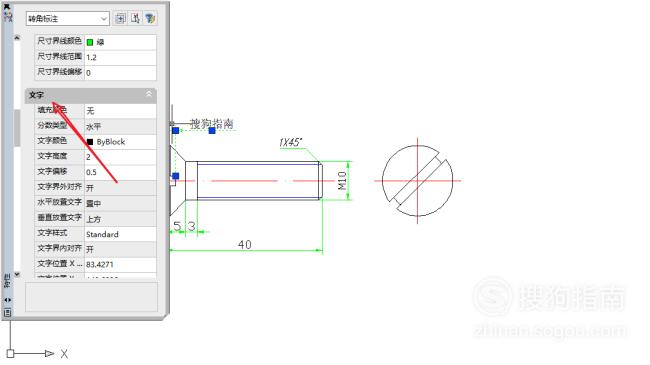Click the 尺寸界线范围 property label
The height and width of the screenshot is (365, 650).
coord(59,56)
